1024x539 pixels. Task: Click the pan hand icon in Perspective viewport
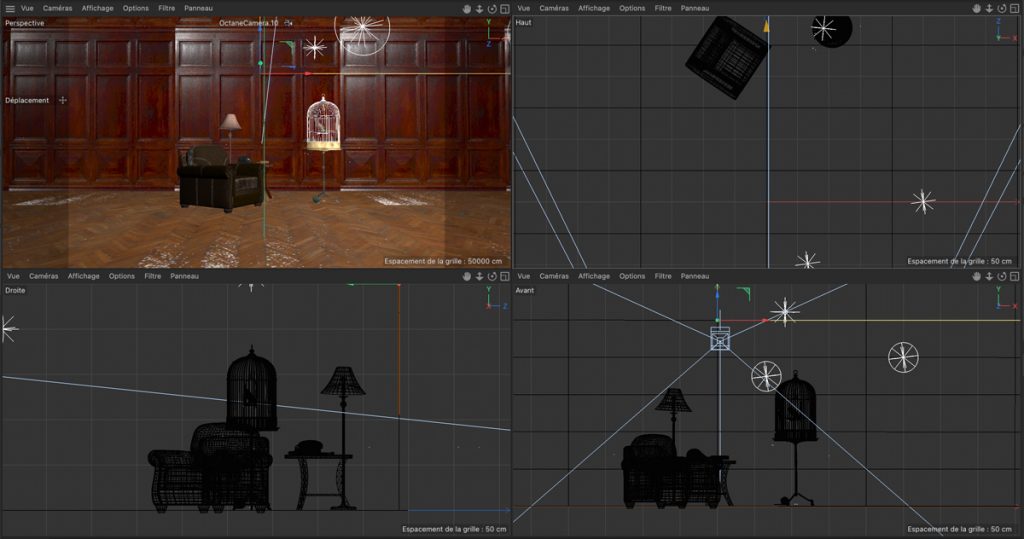[x=467, y=8]
